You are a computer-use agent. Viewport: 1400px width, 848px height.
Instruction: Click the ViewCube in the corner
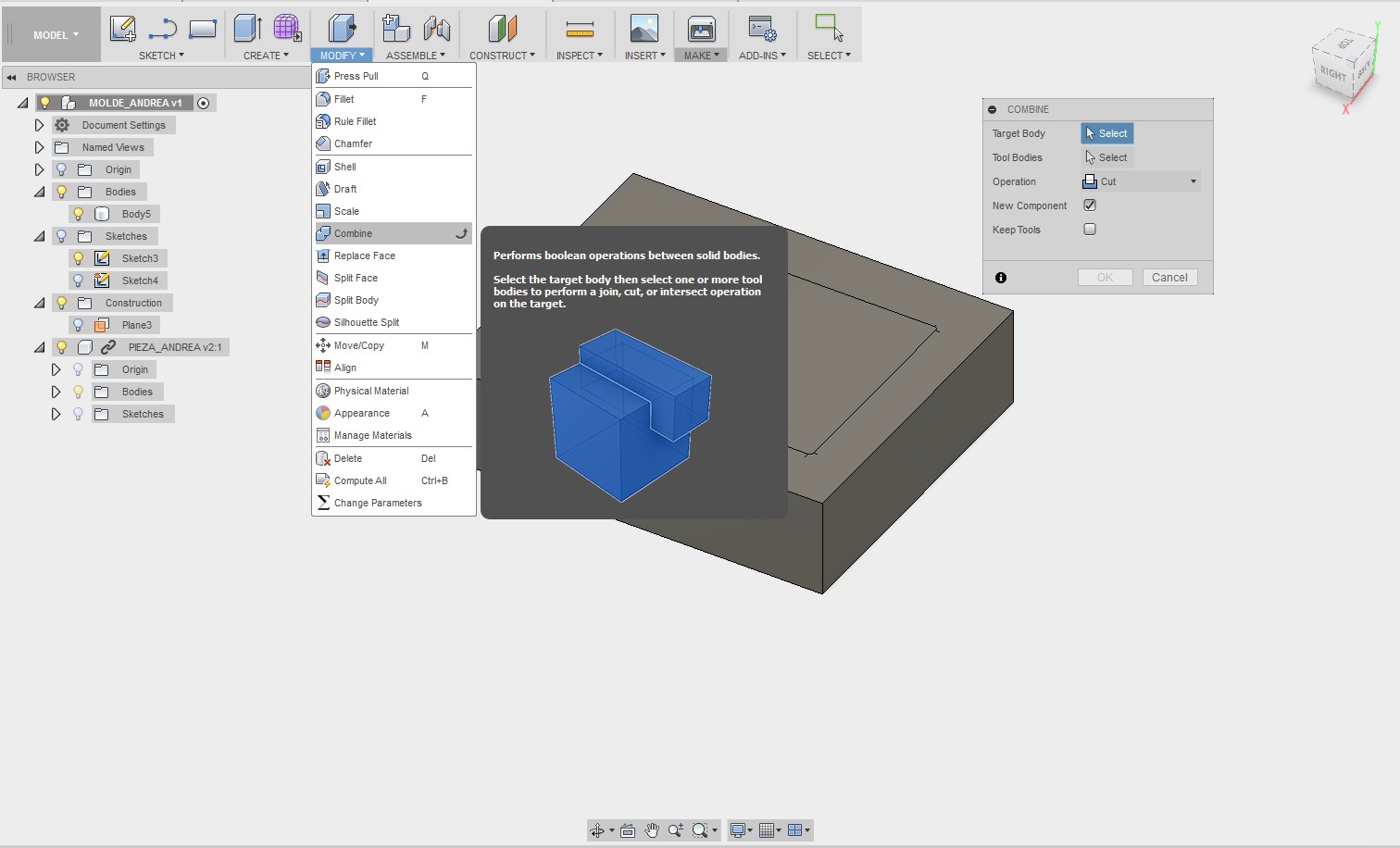click(1340, 67)
